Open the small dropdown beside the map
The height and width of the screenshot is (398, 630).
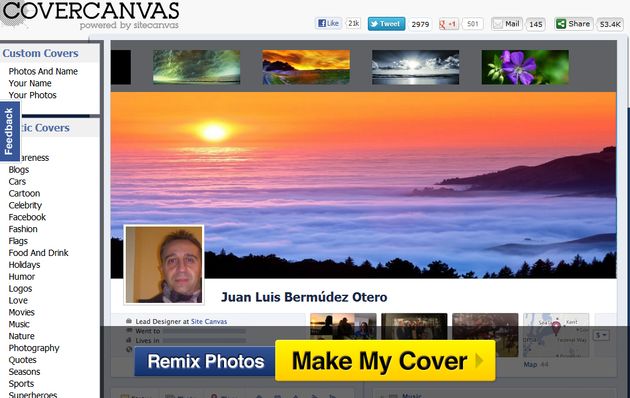tap(601, 335)
